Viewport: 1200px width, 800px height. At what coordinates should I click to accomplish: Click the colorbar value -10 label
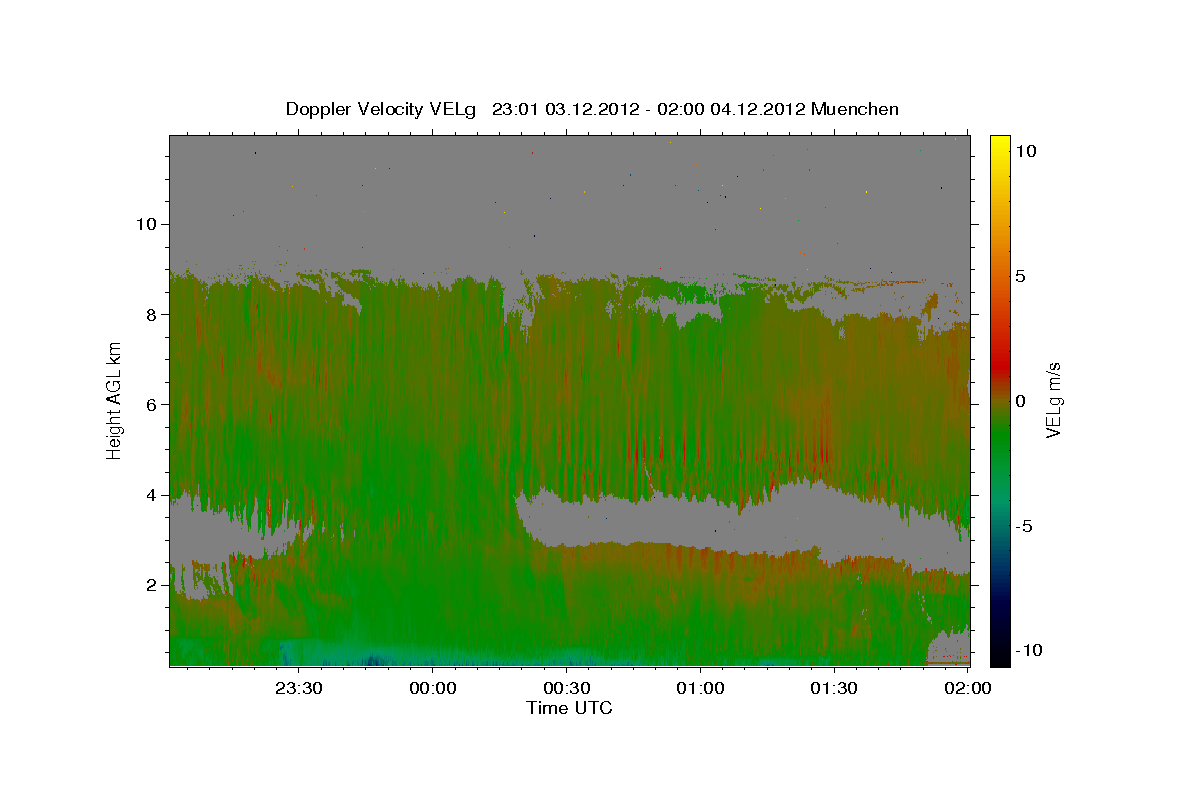pos(1028,650)
